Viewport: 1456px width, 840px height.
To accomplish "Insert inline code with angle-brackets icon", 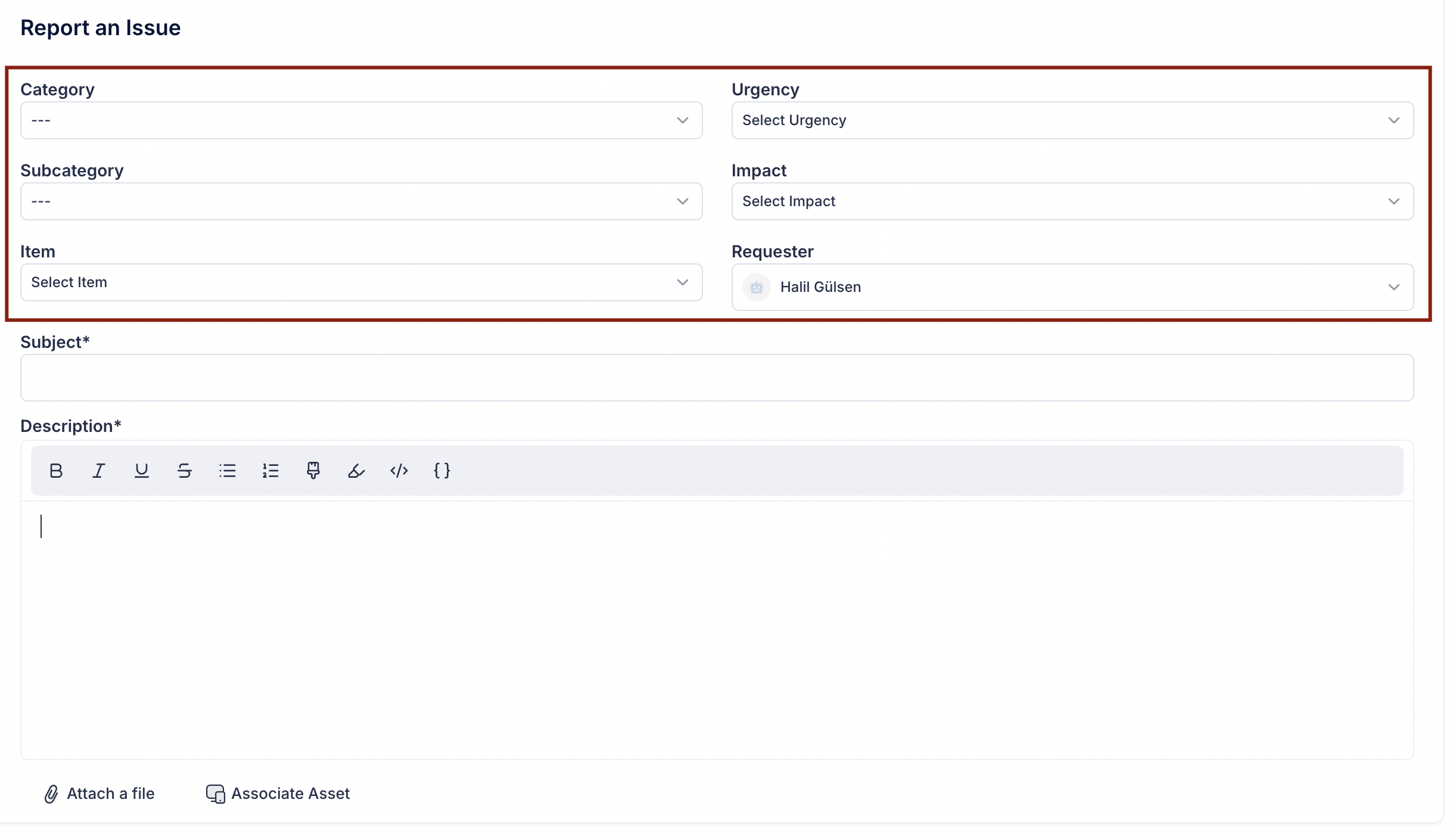I will click(399, 471).
